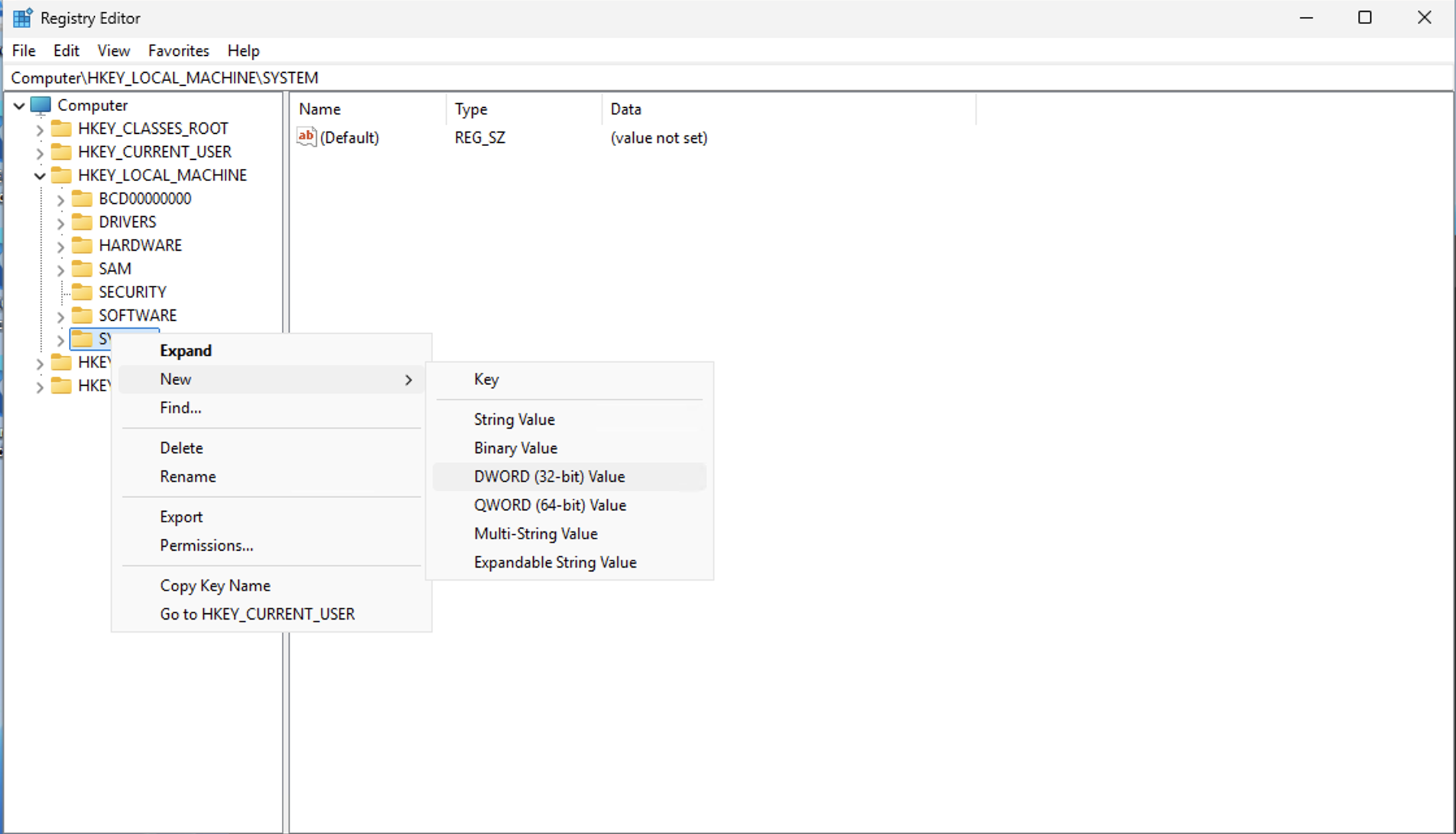Create a new Key from submenu

point(486,379)
